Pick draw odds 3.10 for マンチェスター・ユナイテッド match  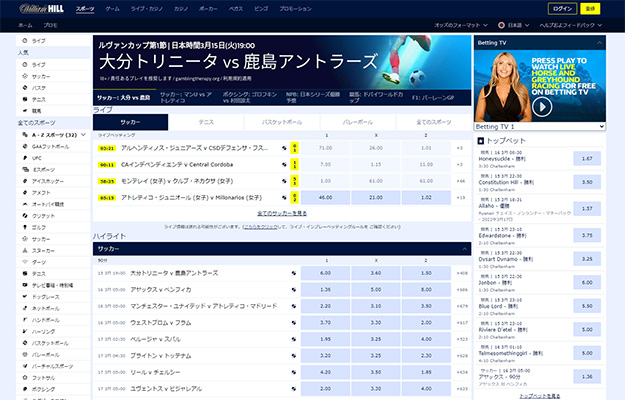tap(375, 306)
